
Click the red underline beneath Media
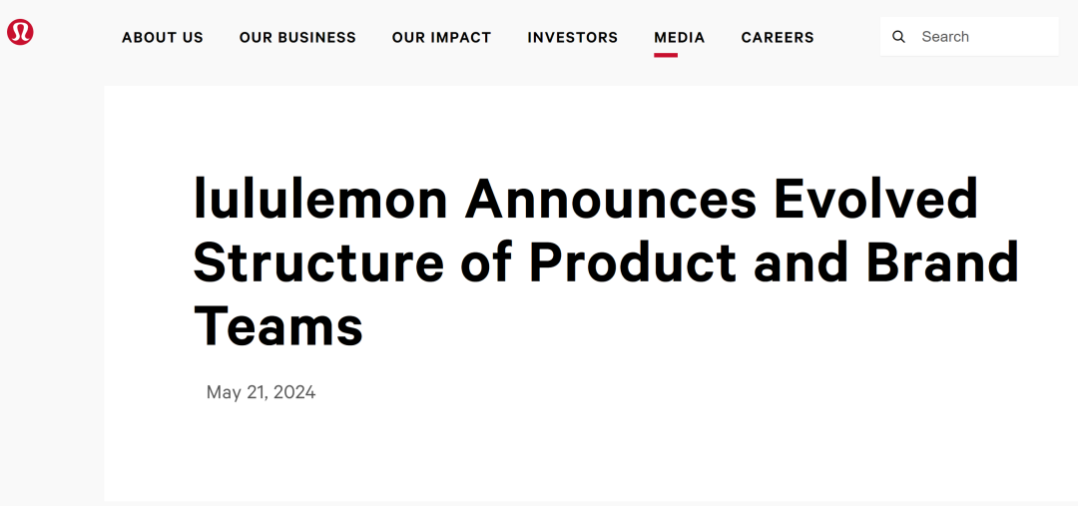tap(666, 55)
